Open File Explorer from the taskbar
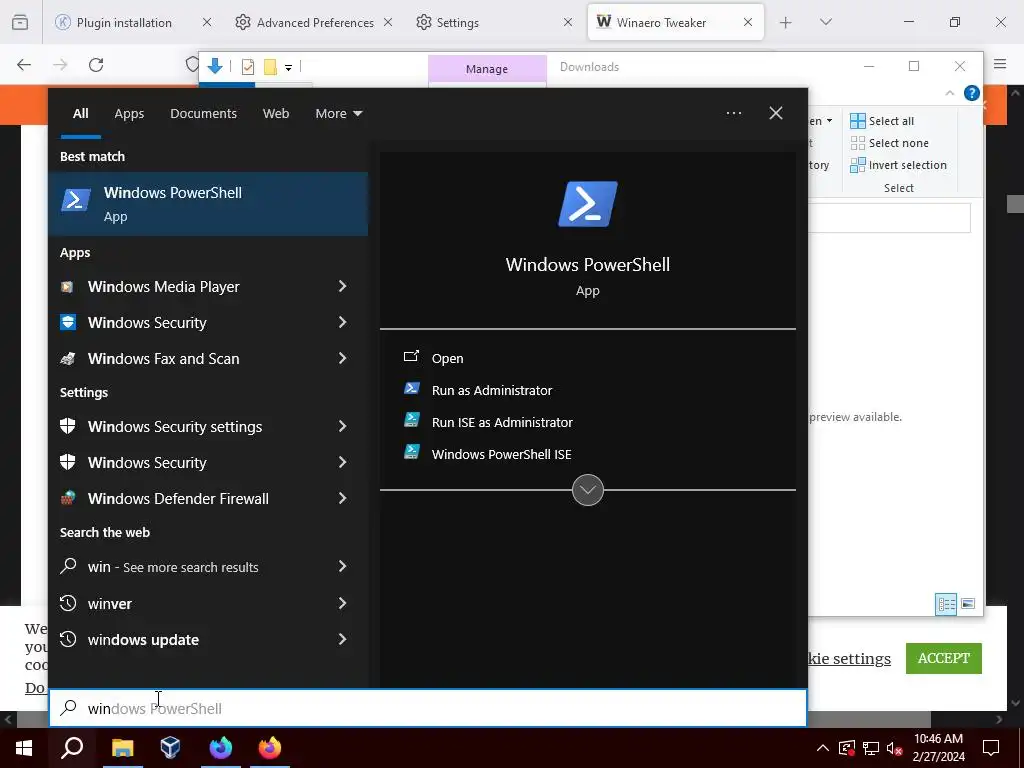 pos(122,748)
